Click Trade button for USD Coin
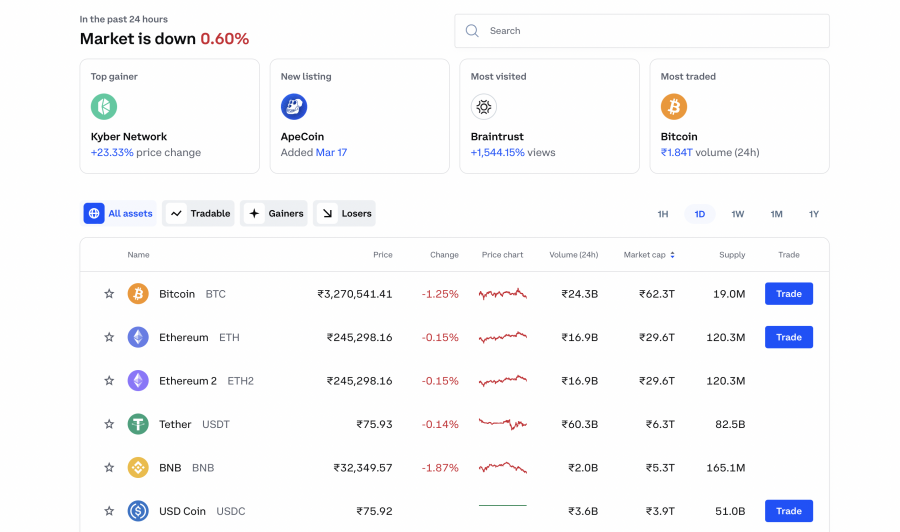 click(789, 511)
